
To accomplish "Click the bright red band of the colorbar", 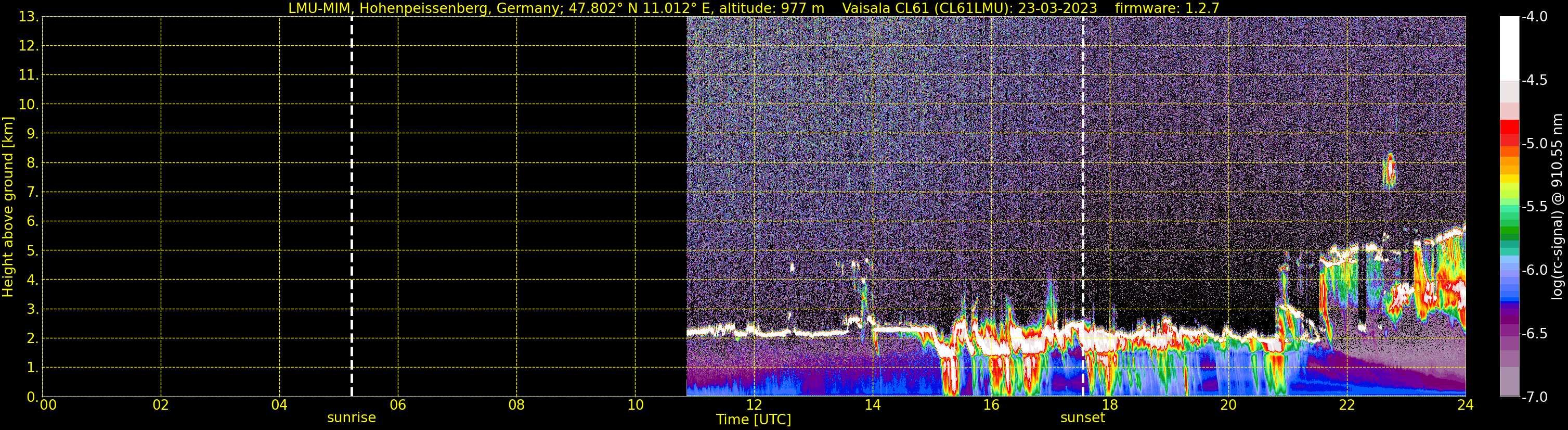I will tap(1510, 127).
